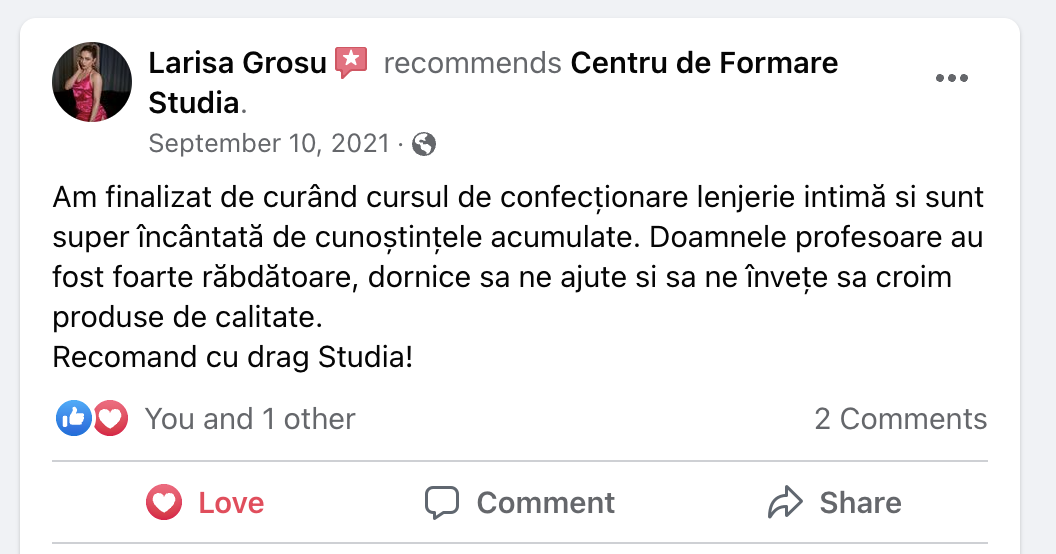Click the globe public audience icon
The height and width of the screenshot is (554, 1056).
tap(424, 145)
